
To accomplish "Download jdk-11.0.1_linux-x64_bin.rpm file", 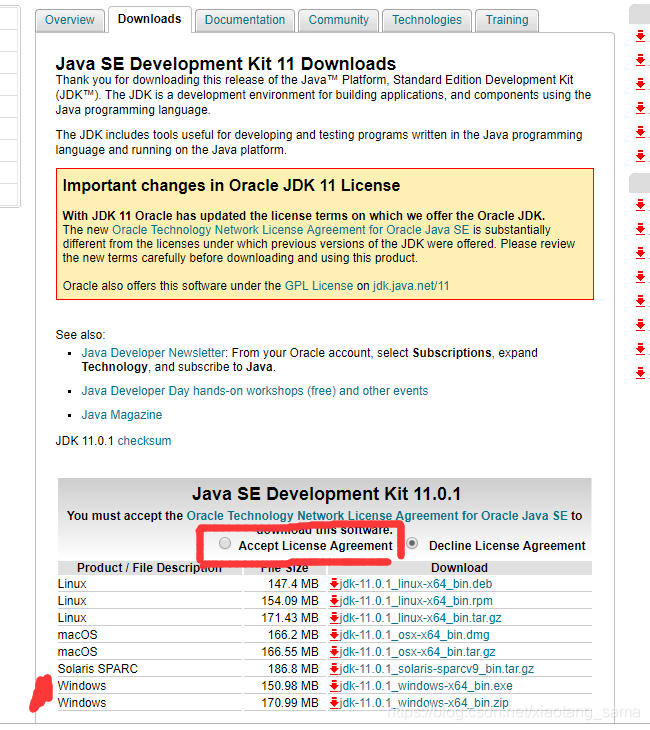I will (416, 601).
